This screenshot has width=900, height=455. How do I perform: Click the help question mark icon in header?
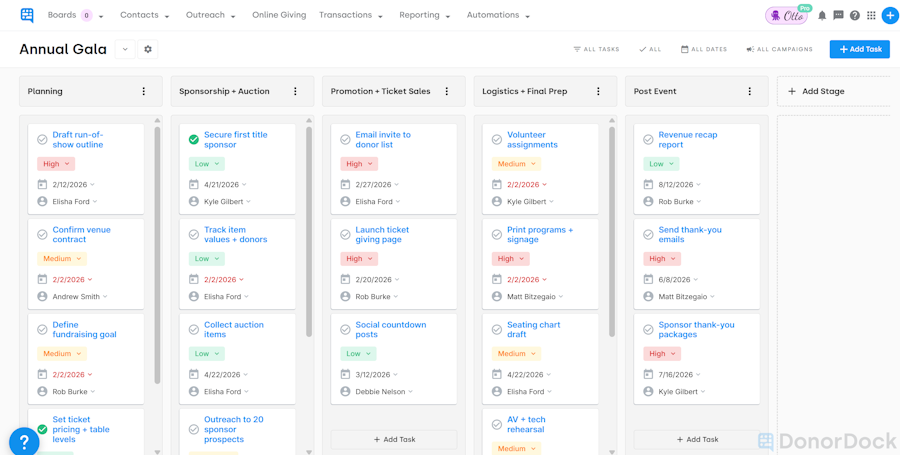pos(855,16)
